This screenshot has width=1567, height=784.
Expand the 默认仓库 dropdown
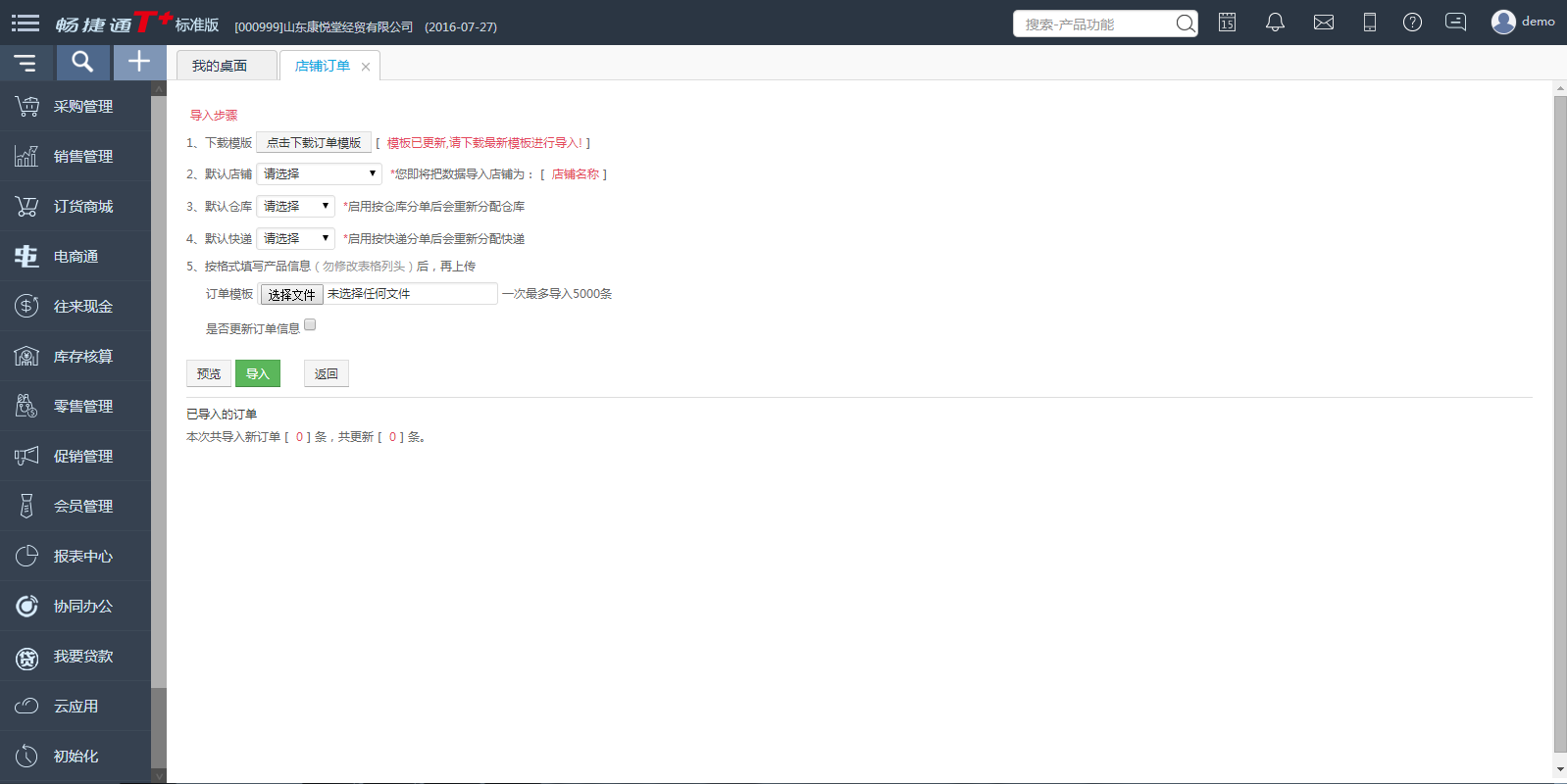click(x=295, y=207)
